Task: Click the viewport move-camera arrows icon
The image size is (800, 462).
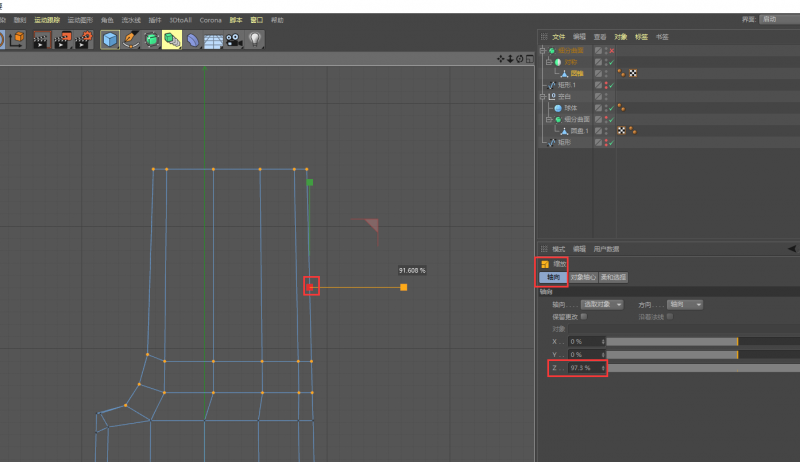Action: pos(501,59)
